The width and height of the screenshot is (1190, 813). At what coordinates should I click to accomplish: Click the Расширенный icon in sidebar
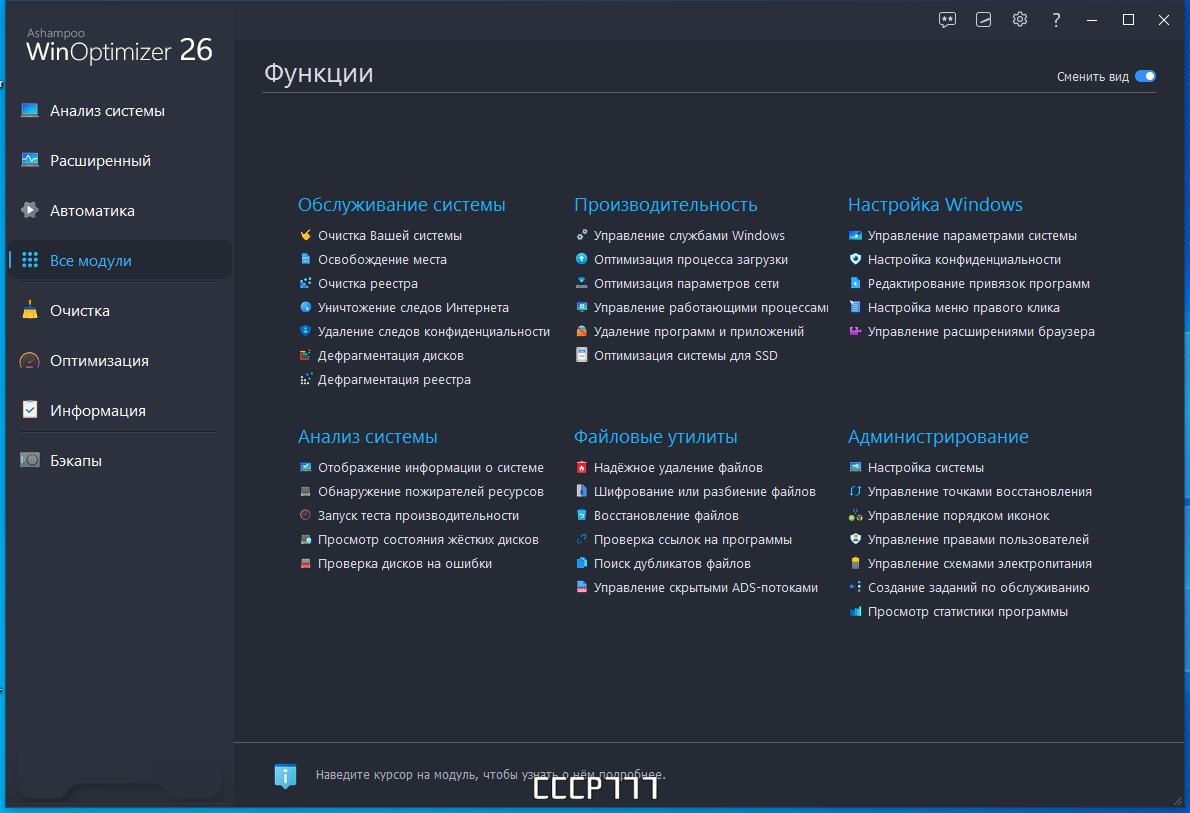pyautogui.click(x=30, y=160)
